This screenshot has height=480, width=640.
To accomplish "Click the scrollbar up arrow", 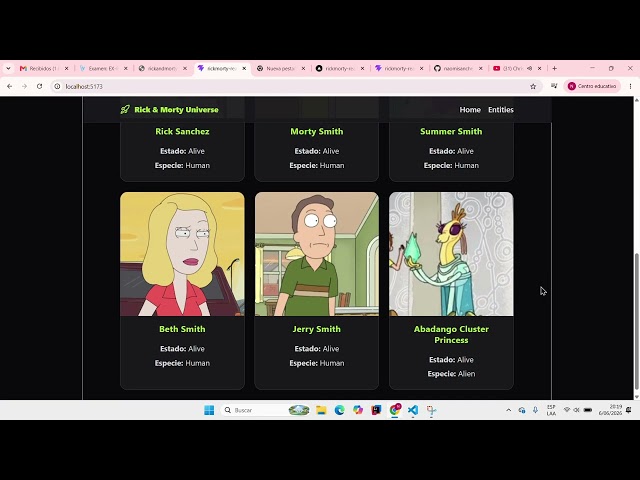I will (636, 100).
